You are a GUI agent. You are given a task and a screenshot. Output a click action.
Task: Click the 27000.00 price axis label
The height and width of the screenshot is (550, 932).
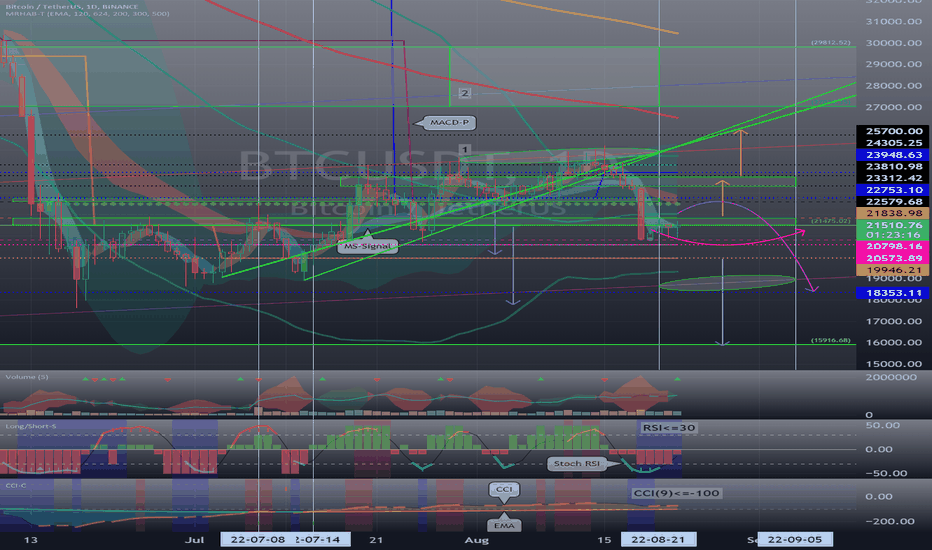tap(894, 107)
